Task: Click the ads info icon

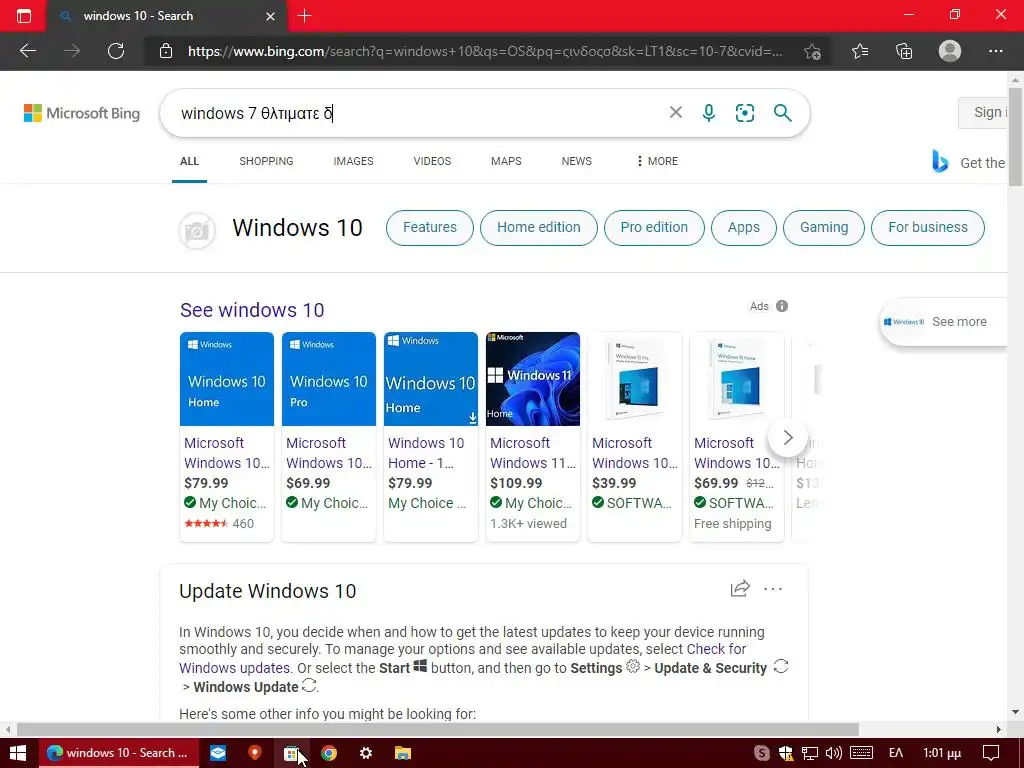Action: pyautogui.click(x=782, y=306)
